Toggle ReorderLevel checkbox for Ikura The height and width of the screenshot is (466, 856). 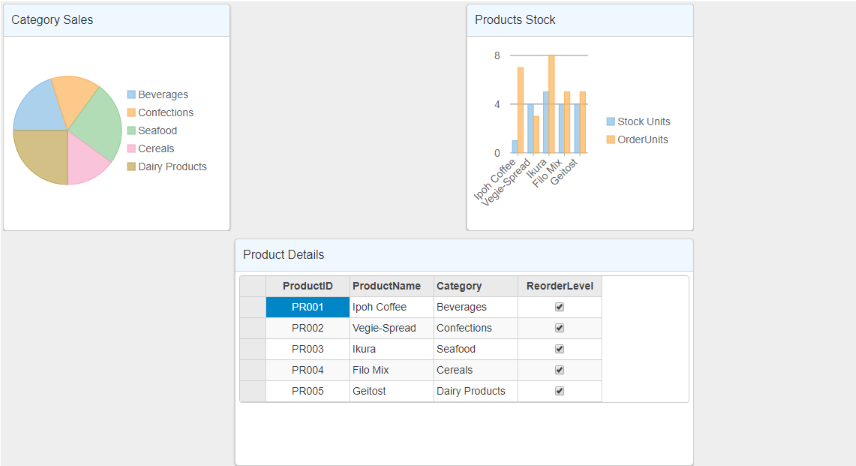(x=559, y=349)
